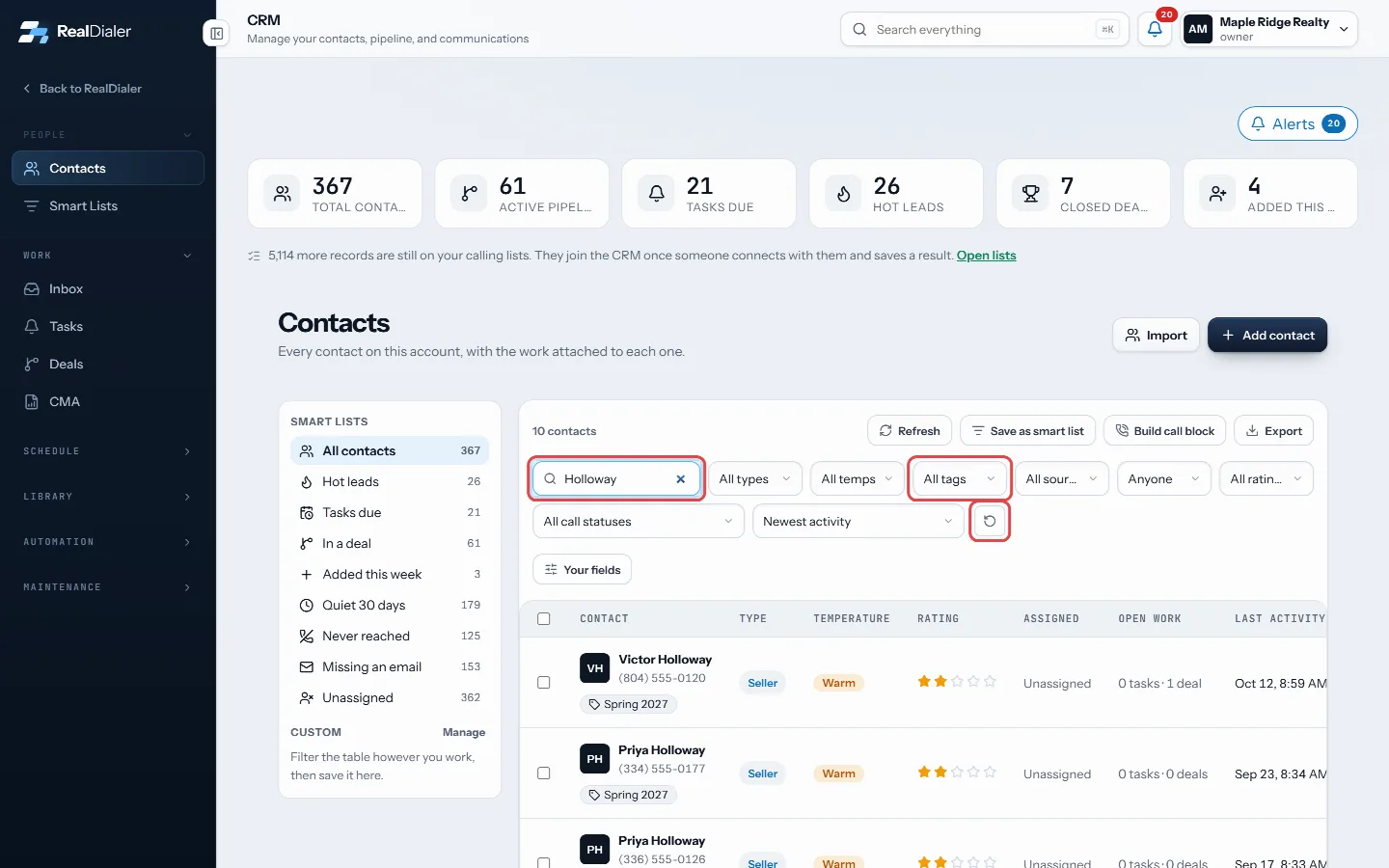Image resolution: width=1389 pixels, height=868 pixels.
Task: Open the Maple Ridge Realty account menu
Action: point(1268,29)
